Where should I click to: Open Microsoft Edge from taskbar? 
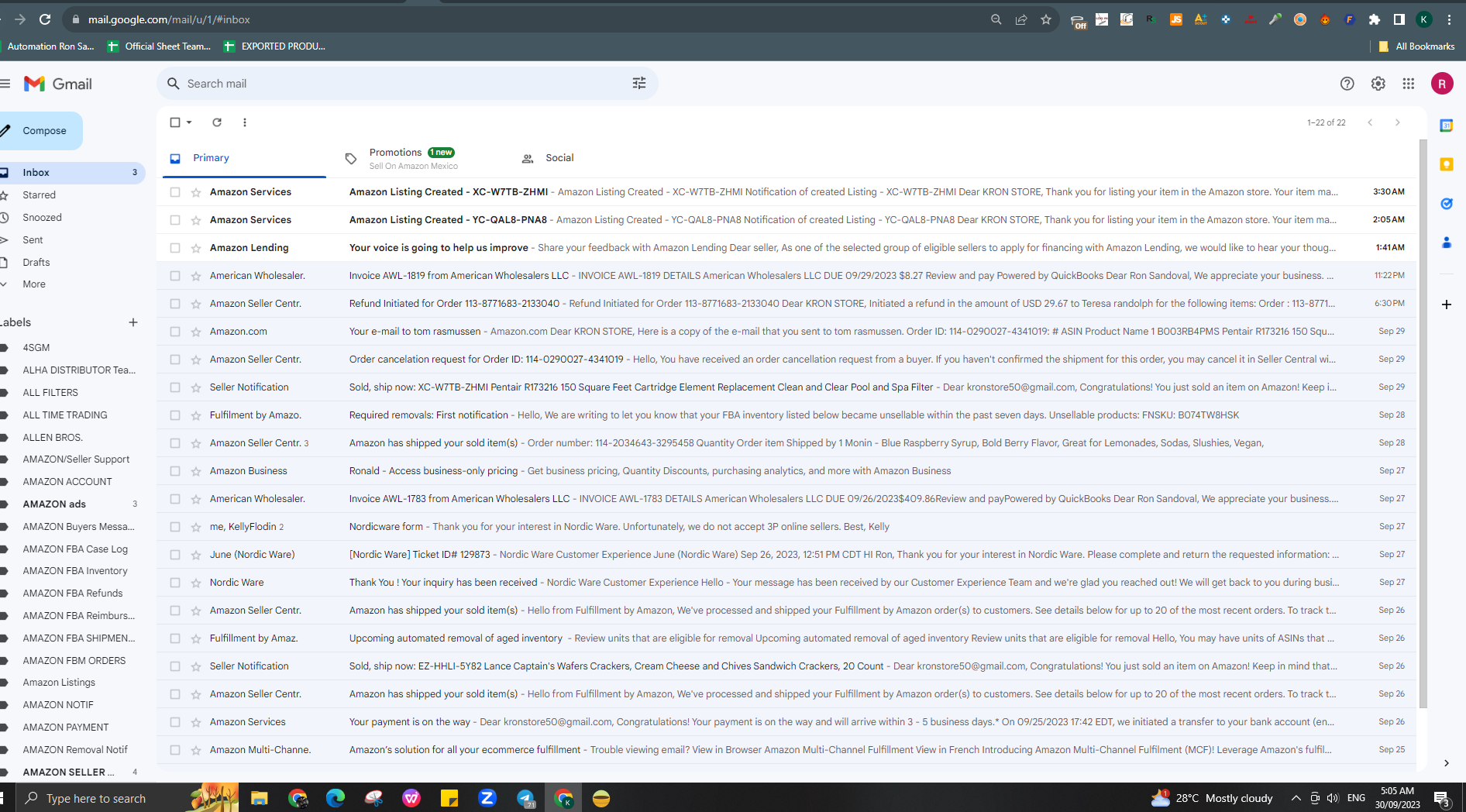tap(336, 798)
